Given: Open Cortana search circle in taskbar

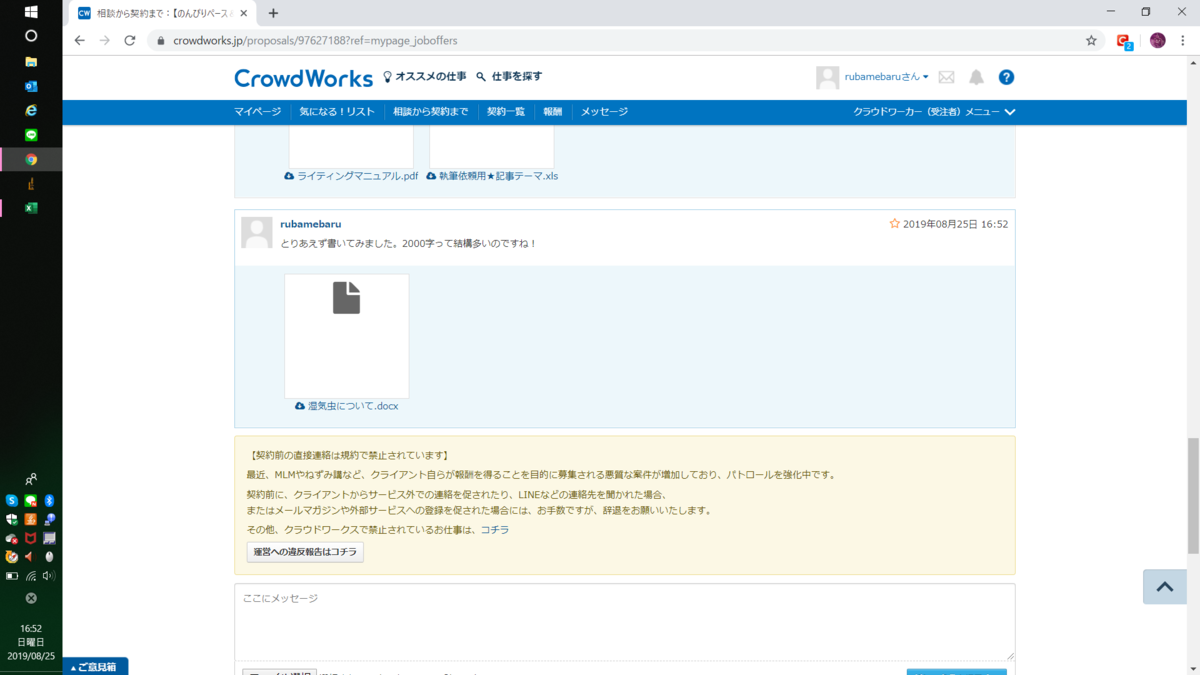Looking at the screenshot, I should coord(31,36).
